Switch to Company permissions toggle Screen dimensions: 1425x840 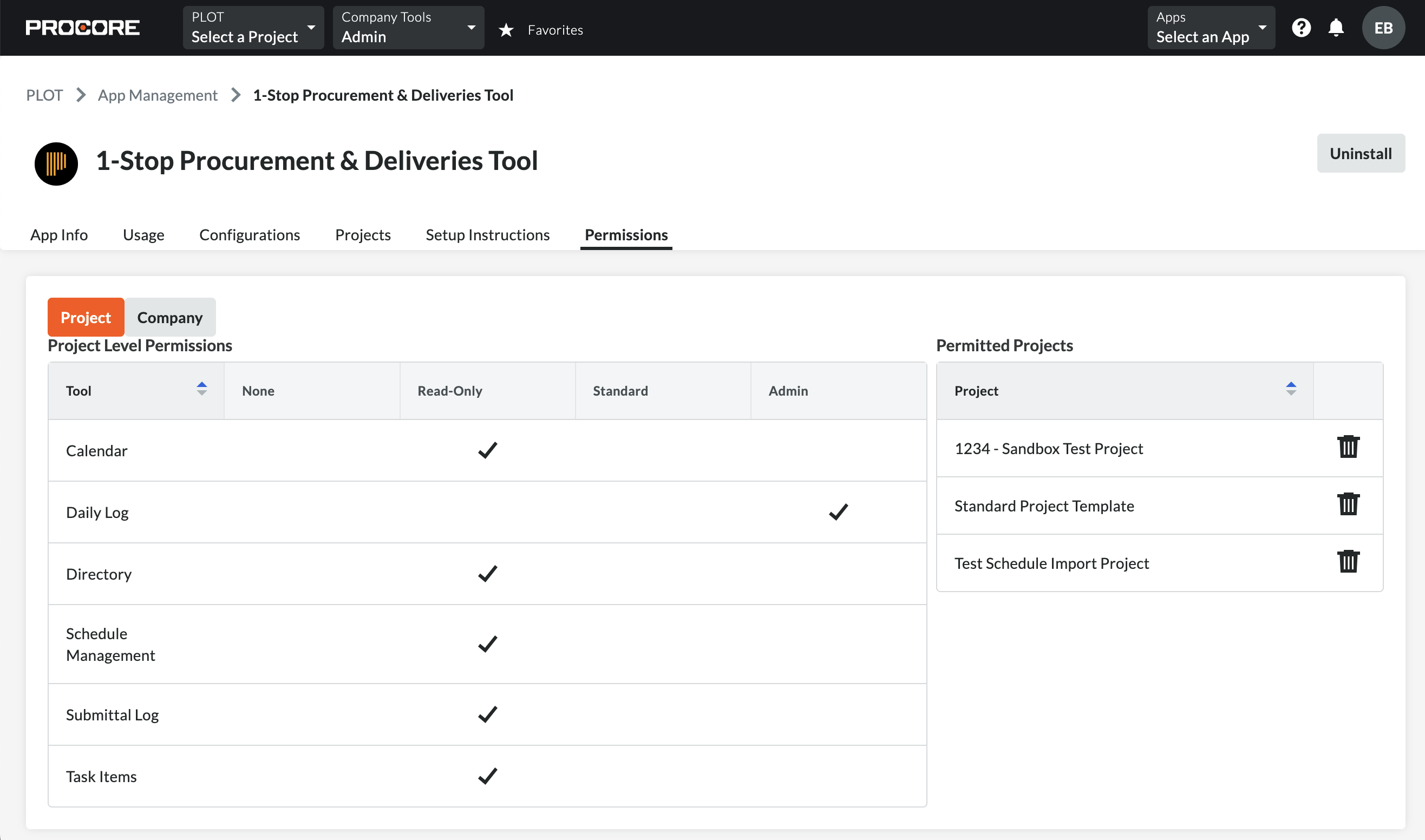pyautogui.click(x=170, y=318)
